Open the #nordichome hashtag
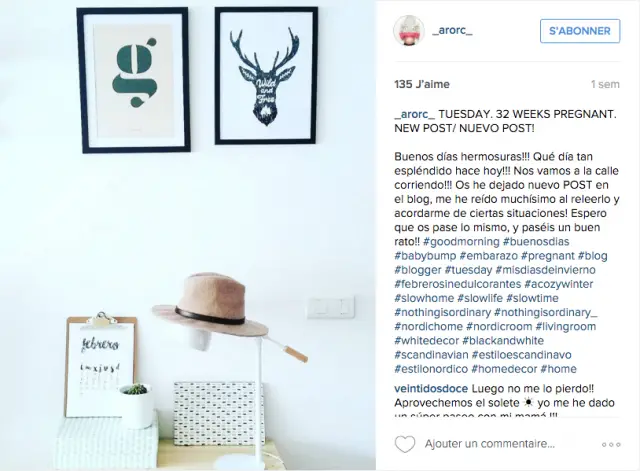640x471 pixels. click(429, 327)
